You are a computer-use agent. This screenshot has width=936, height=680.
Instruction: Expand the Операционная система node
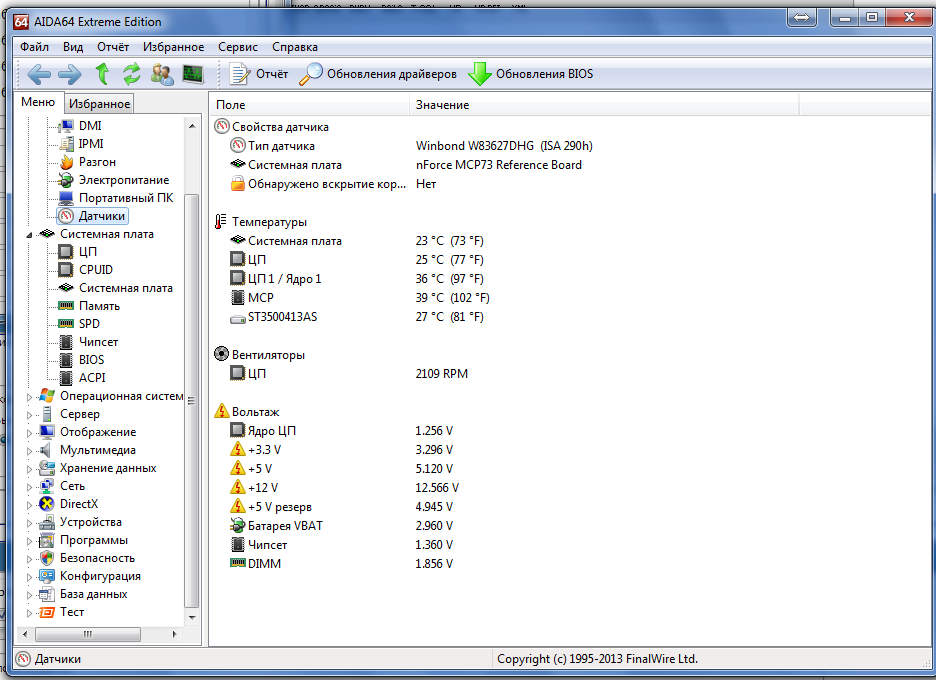[29, 396]
